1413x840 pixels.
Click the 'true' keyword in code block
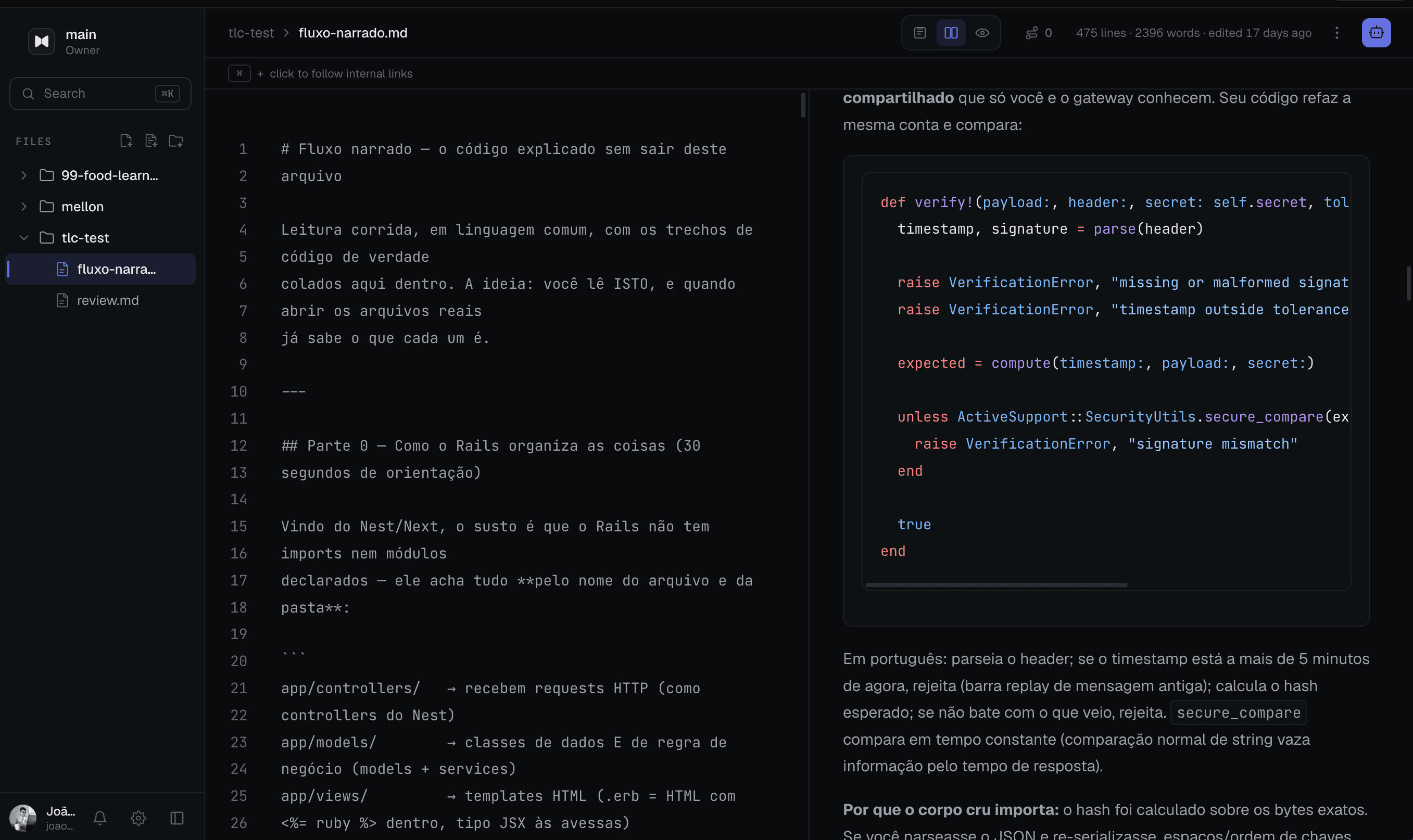click(914, 525)
